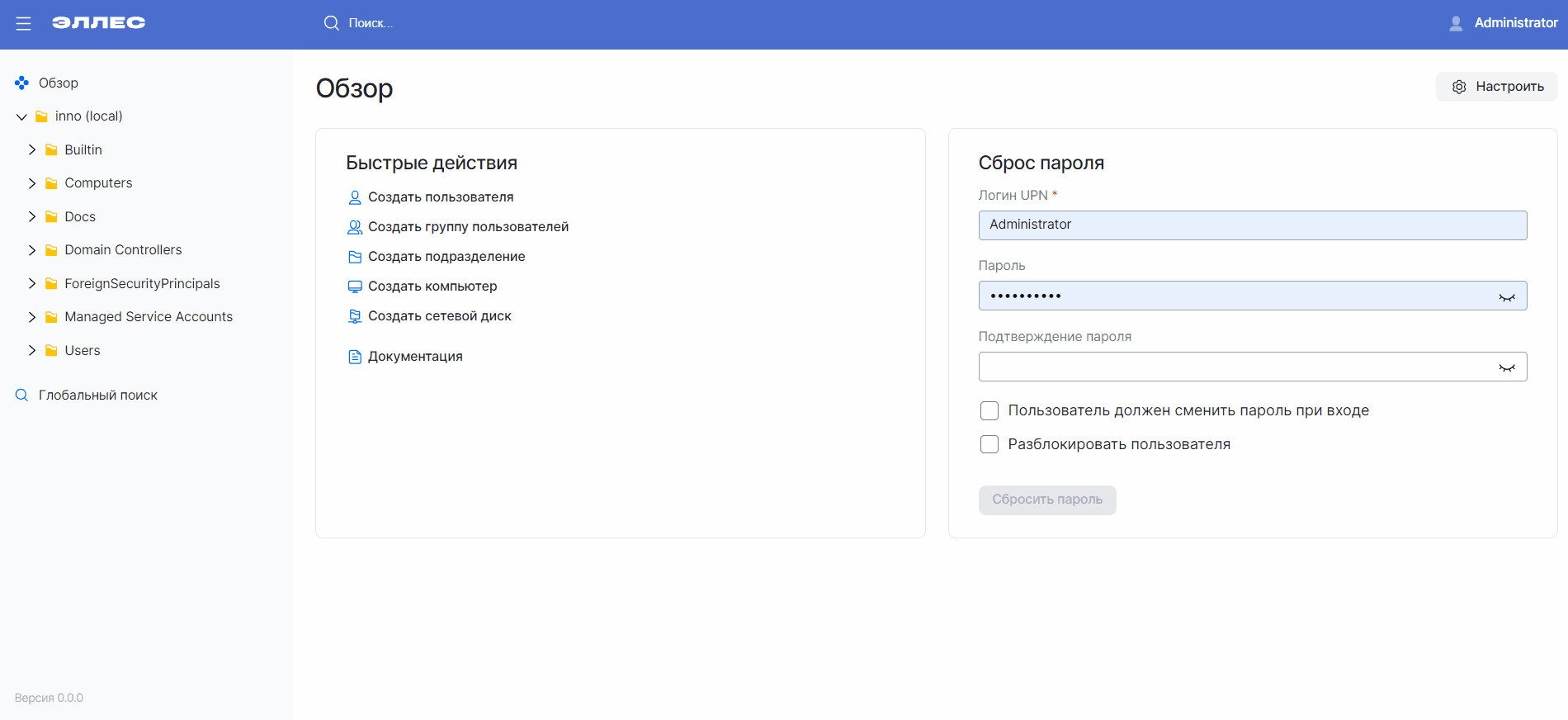1568x720 pixels.
Task: Click the Создать пользователя user icon
Action: click(355, 197)
